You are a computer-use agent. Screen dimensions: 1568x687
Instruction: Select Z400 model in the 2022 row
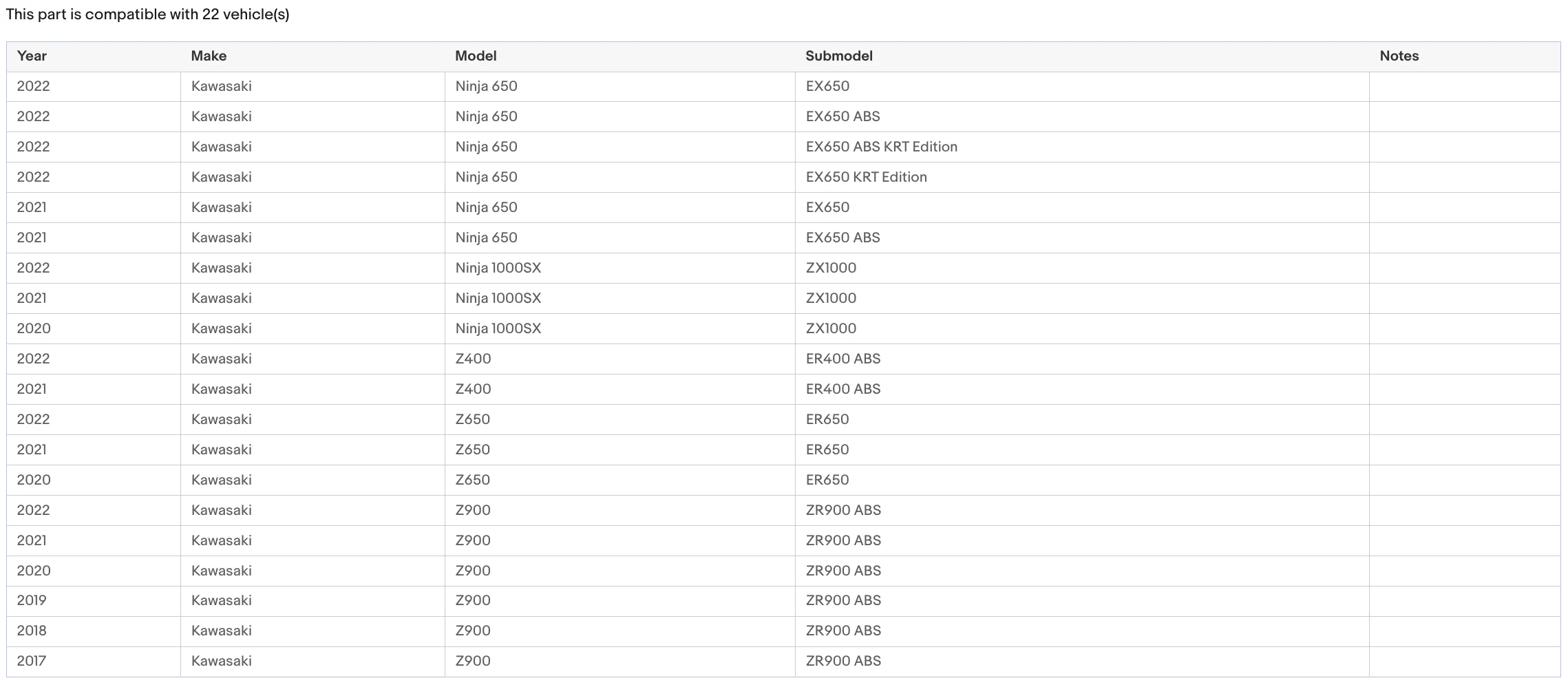[473, 359]
